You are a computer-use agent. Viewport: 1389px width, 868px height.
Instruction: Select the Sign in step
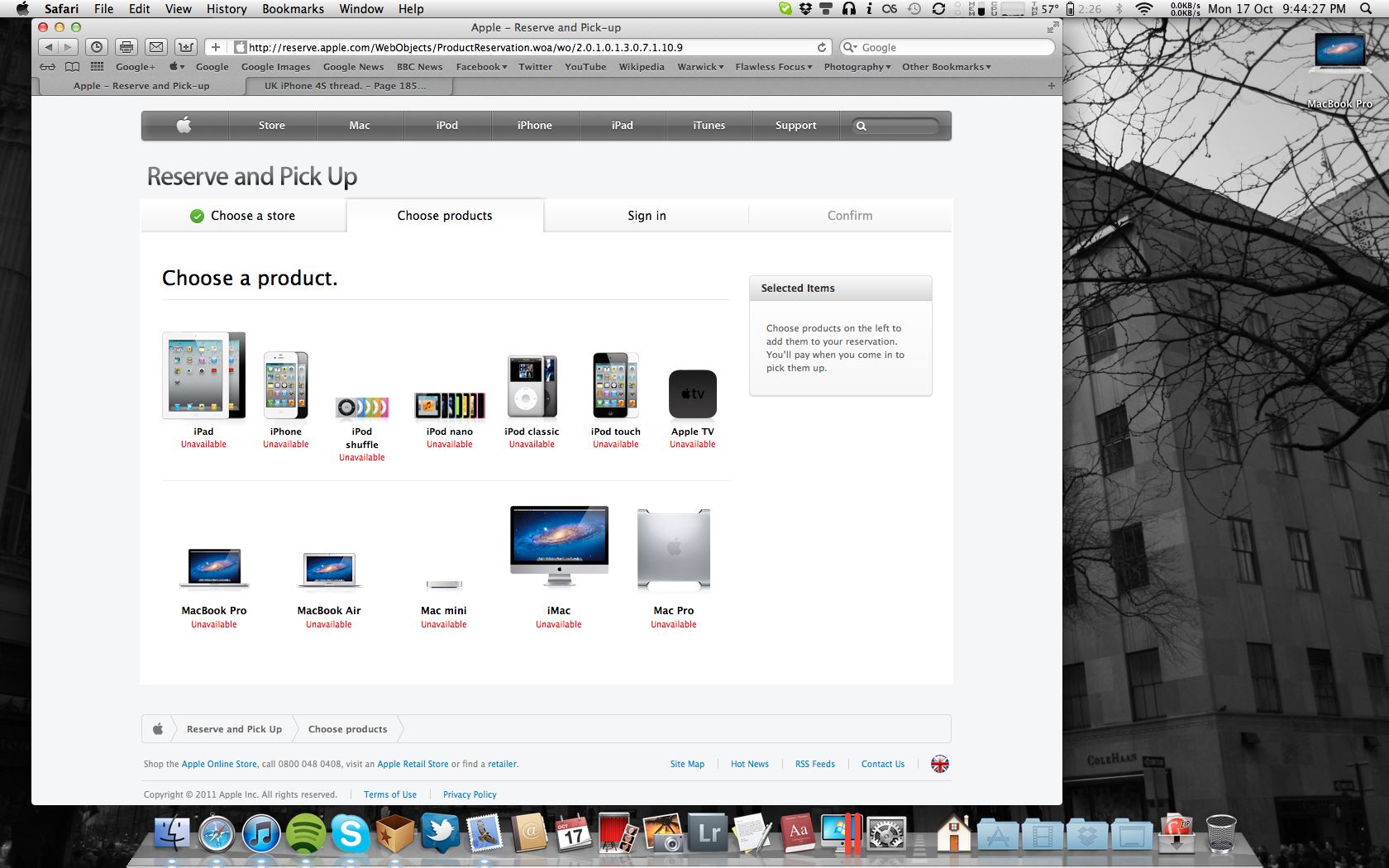click(x=647, y=216)
